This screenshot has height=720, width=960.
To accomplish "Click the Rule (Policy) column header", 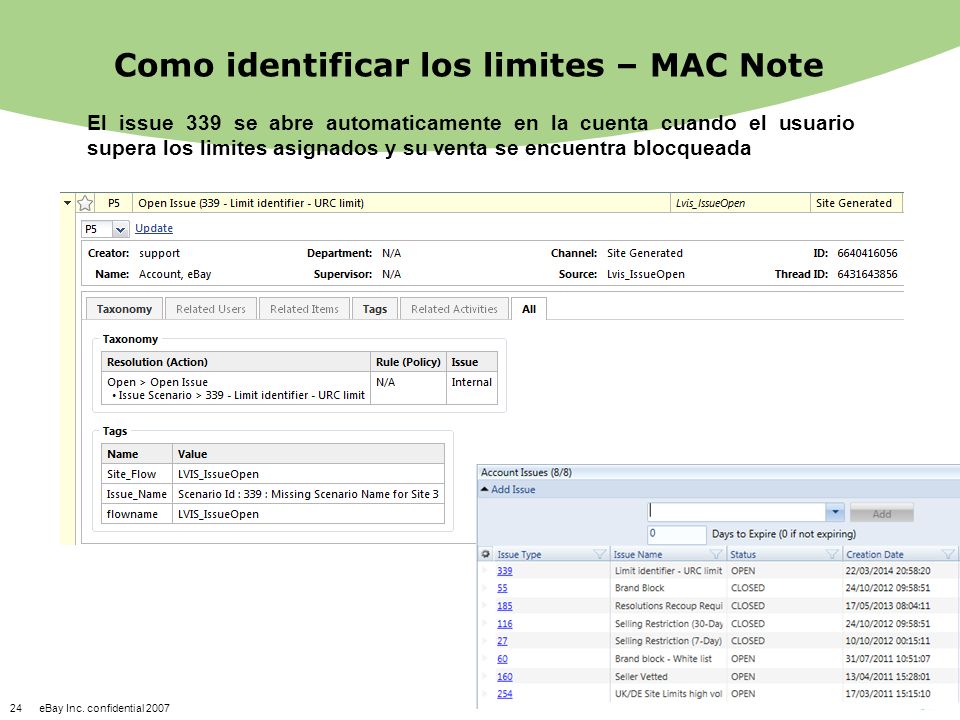I will click(408, 362).
